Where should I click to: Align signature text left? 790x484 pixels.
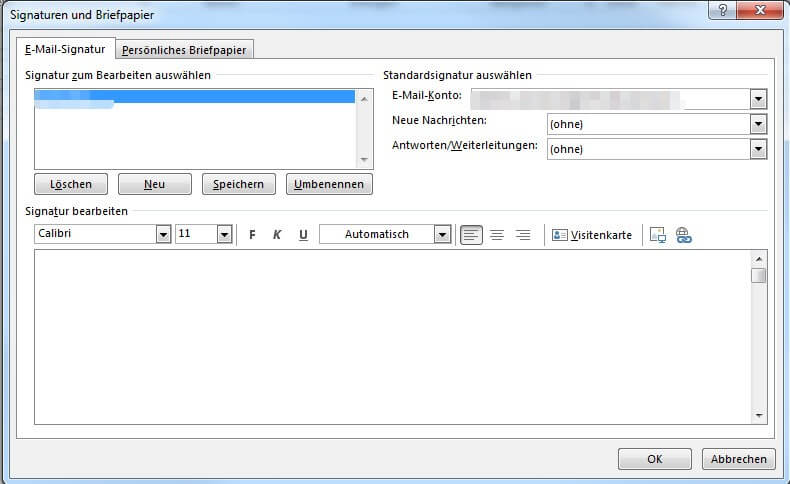(471, 235)
